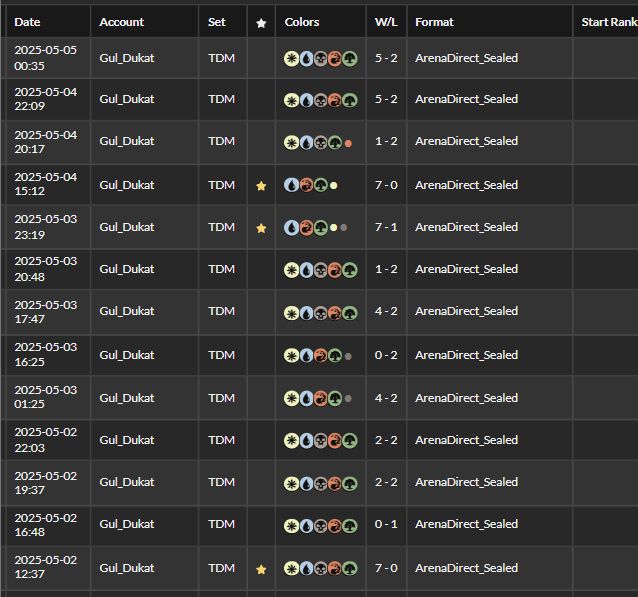The height and width of the screenshot is (597, 638).
Task: Click the 7 - 1 win/loss record
Action: [386, 227]
